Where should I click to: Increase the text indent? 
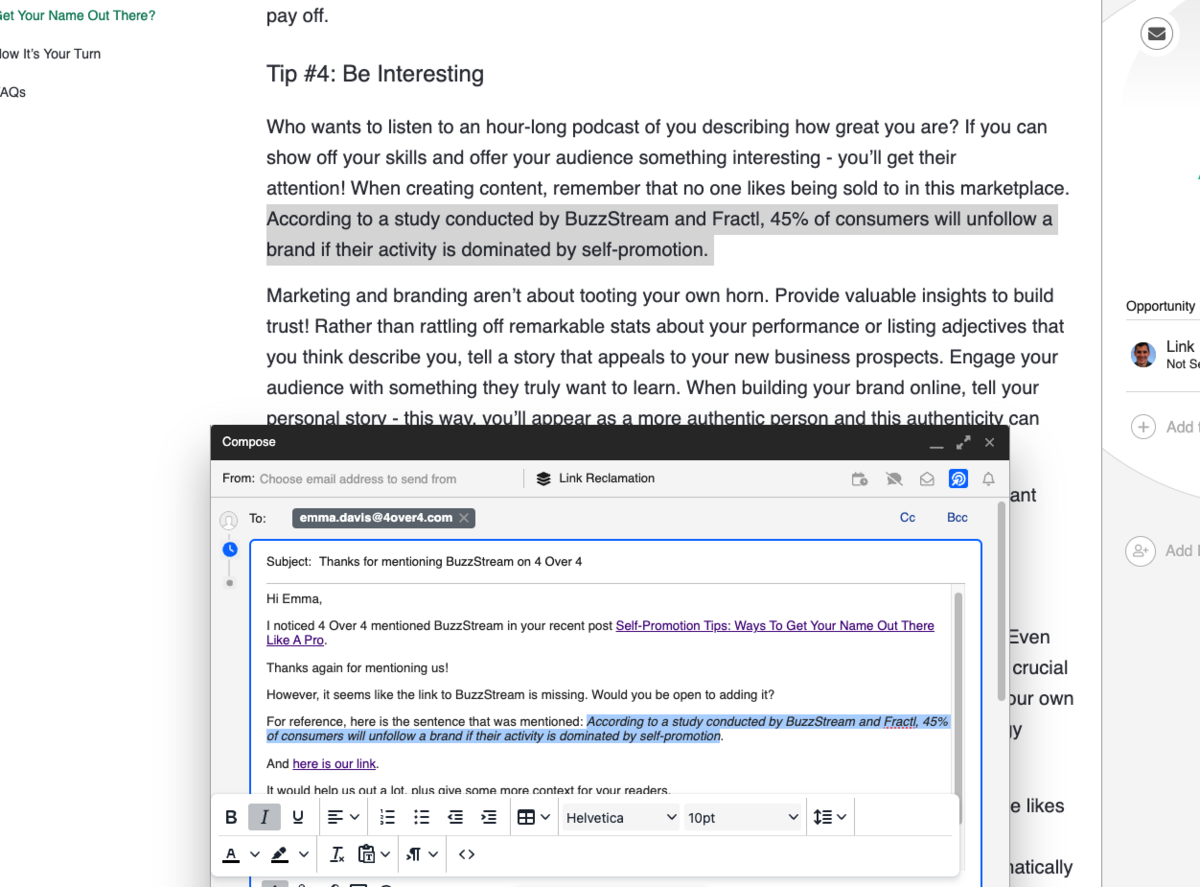coord(489,817)
